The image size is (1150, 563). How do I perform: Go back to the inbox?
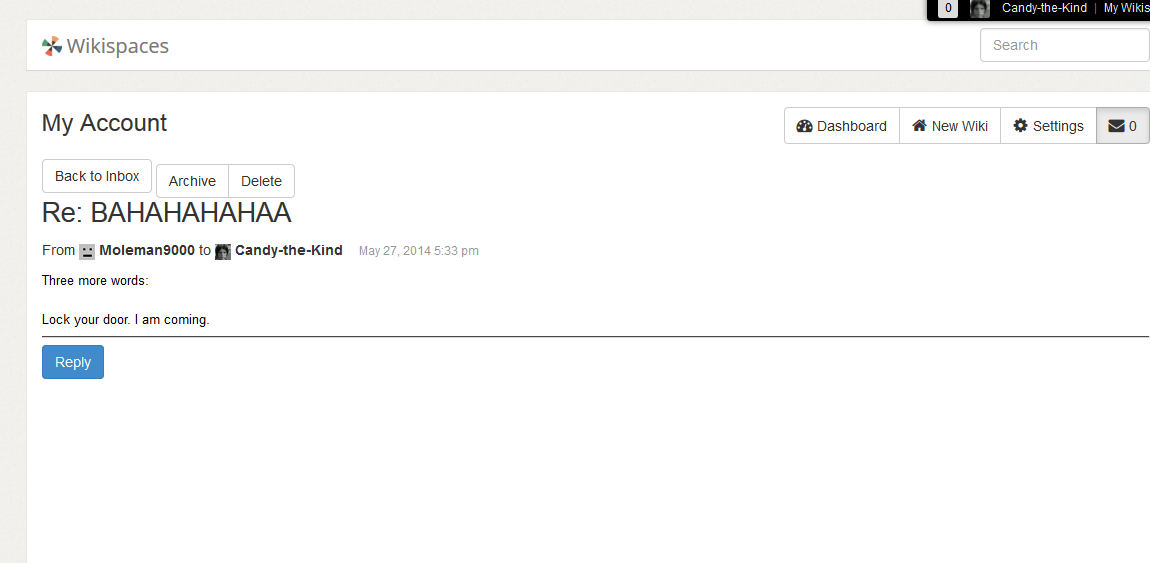tap(97, 176)
